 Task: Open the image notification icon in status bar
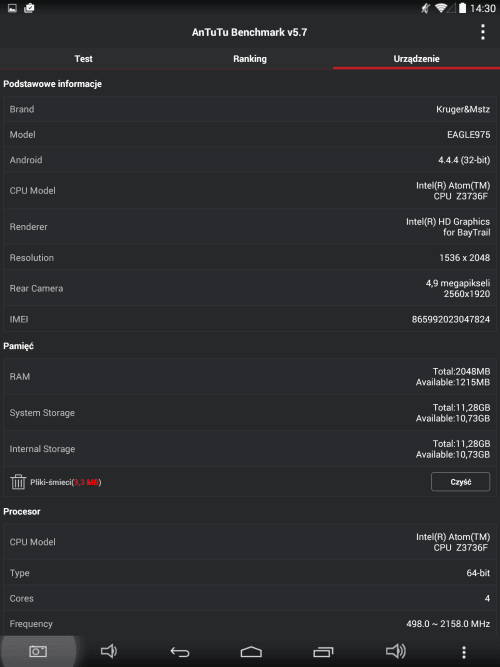point(12,8)
